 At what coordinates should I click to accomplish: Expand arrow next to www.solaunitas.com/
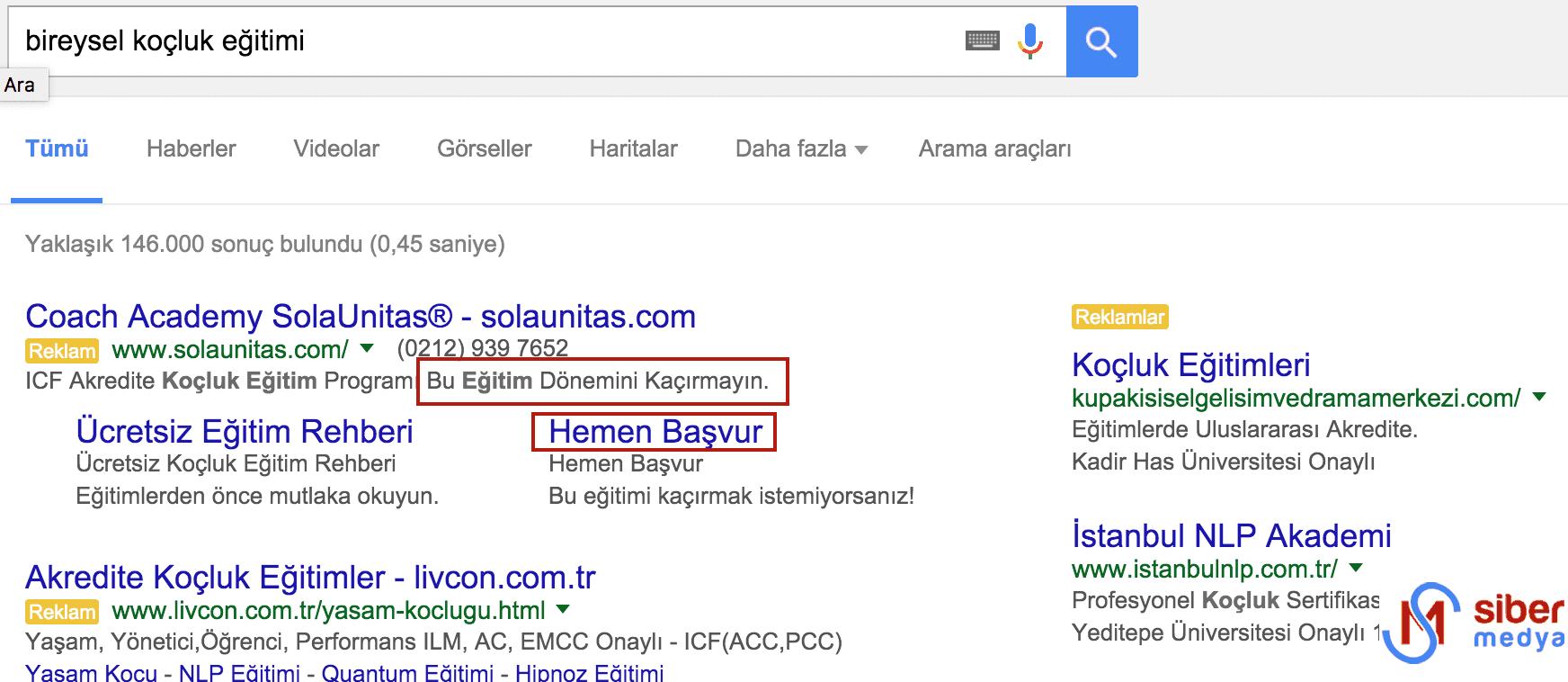click(367, 348)
